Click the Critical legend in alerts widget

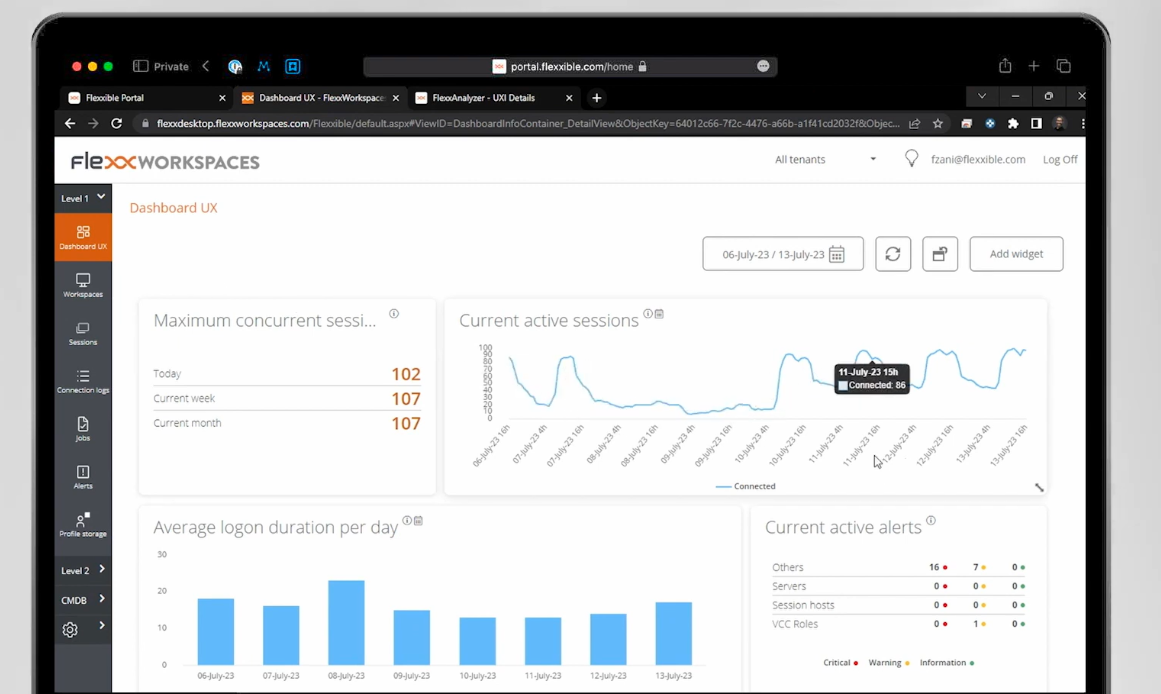tap(840, 663)
